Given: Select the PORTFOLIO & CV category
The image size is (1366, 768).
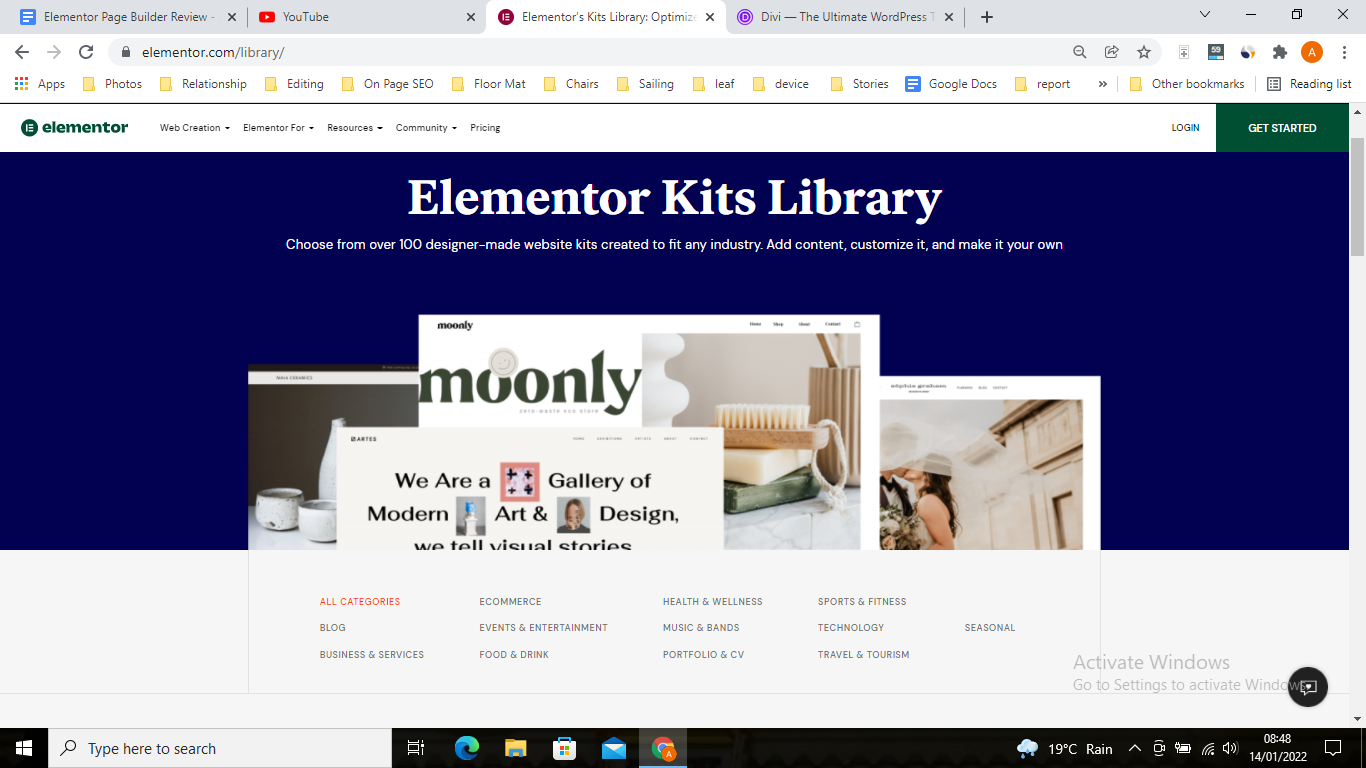Looking at the screenshot, I should point(704,655).
